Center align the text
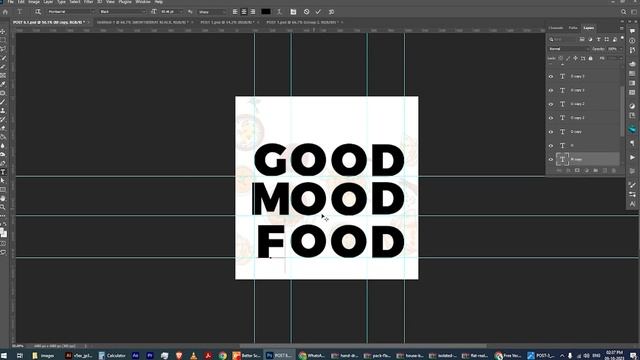 (244, 12)
